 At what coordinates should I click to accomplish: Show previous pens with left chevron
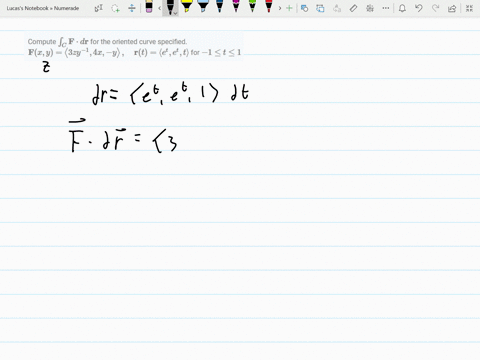click(159, 8)
